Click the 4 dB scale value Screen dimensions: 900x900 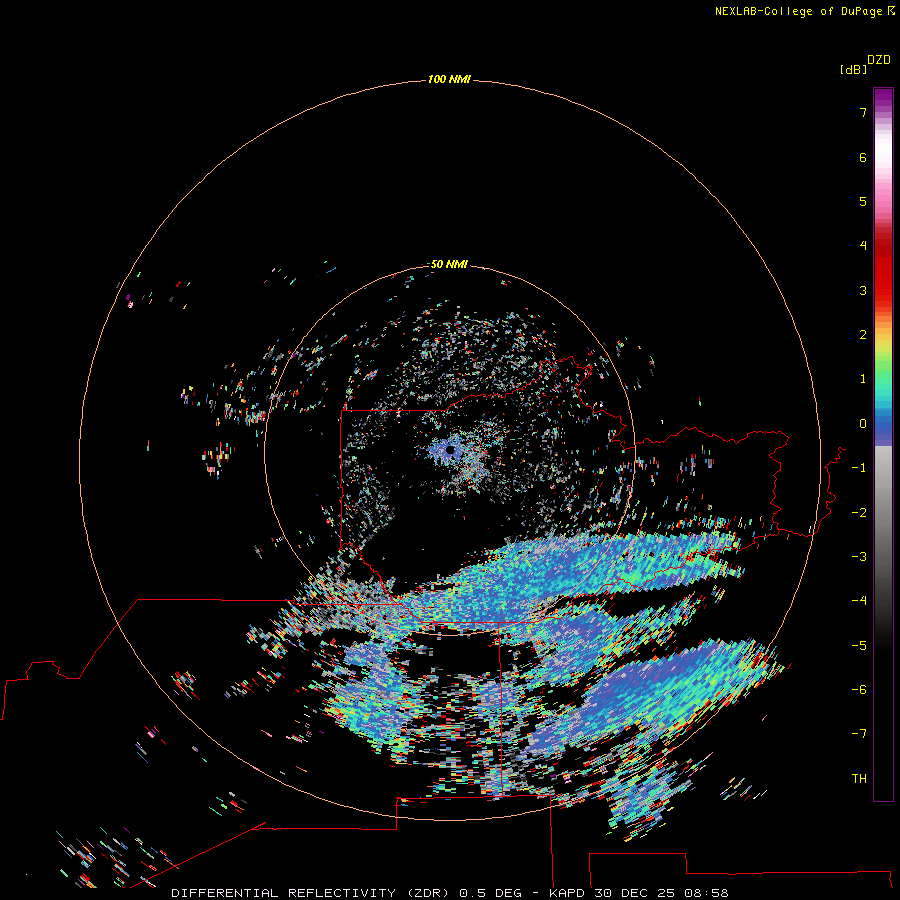click(x=863, y=246)
